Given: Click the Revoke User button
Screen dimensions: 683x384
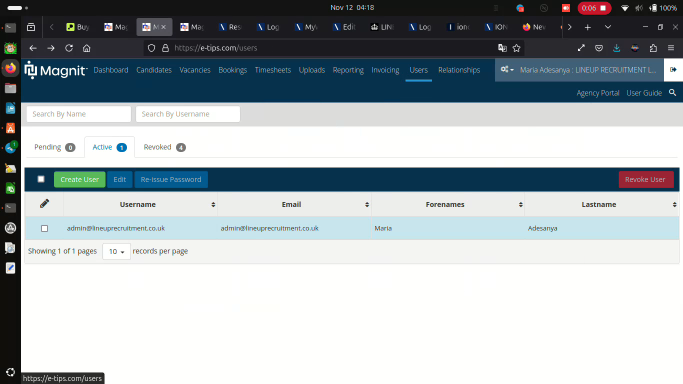Looking at the screenshot, I should pos(646,179).
